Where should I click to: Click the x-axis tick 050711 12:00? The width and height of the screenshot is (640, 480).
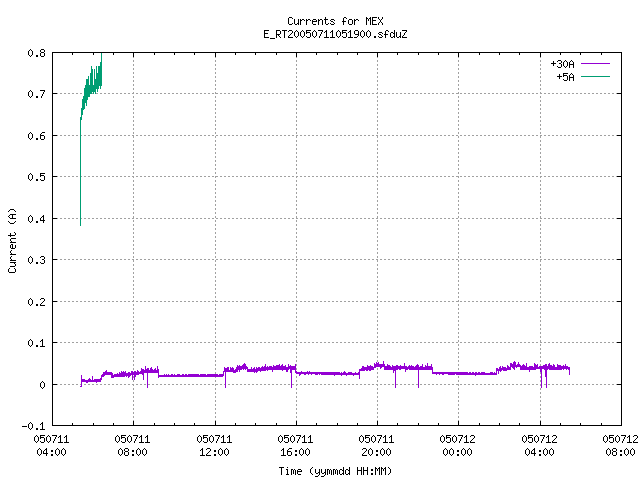click(x=214, y=446)
